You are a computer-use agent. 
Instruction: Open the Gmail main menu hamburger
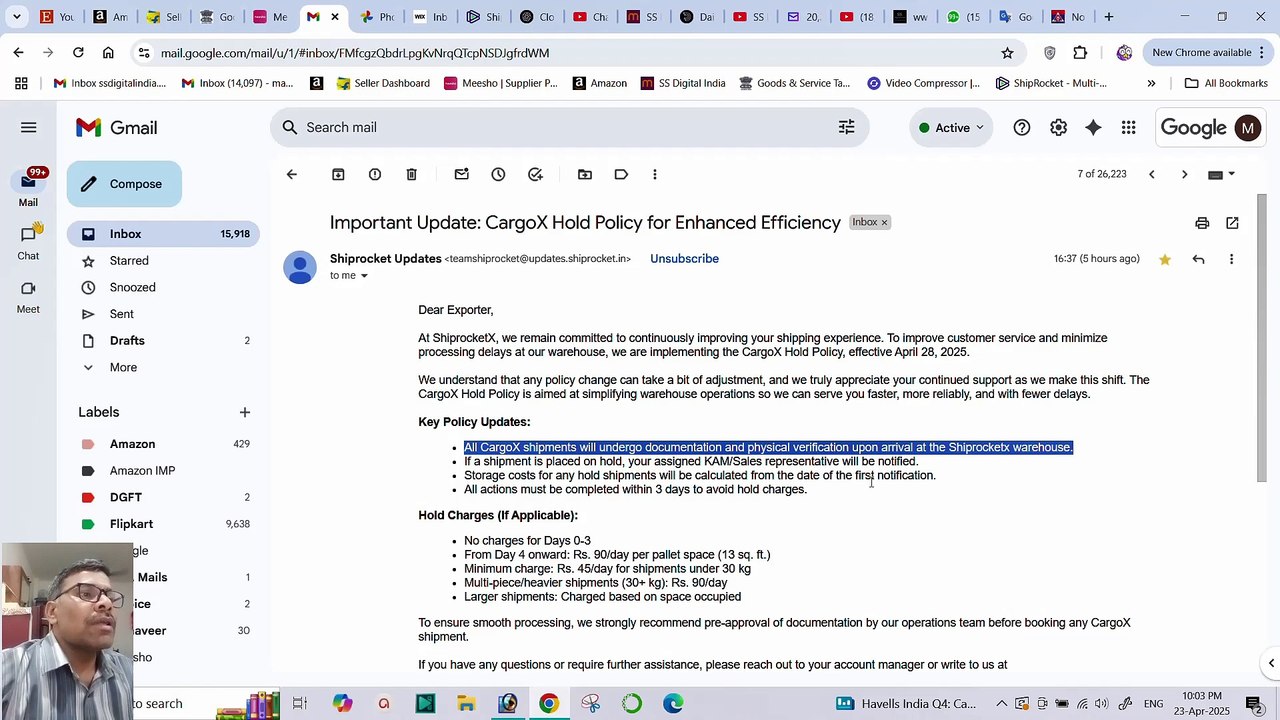tap(29, 127)
